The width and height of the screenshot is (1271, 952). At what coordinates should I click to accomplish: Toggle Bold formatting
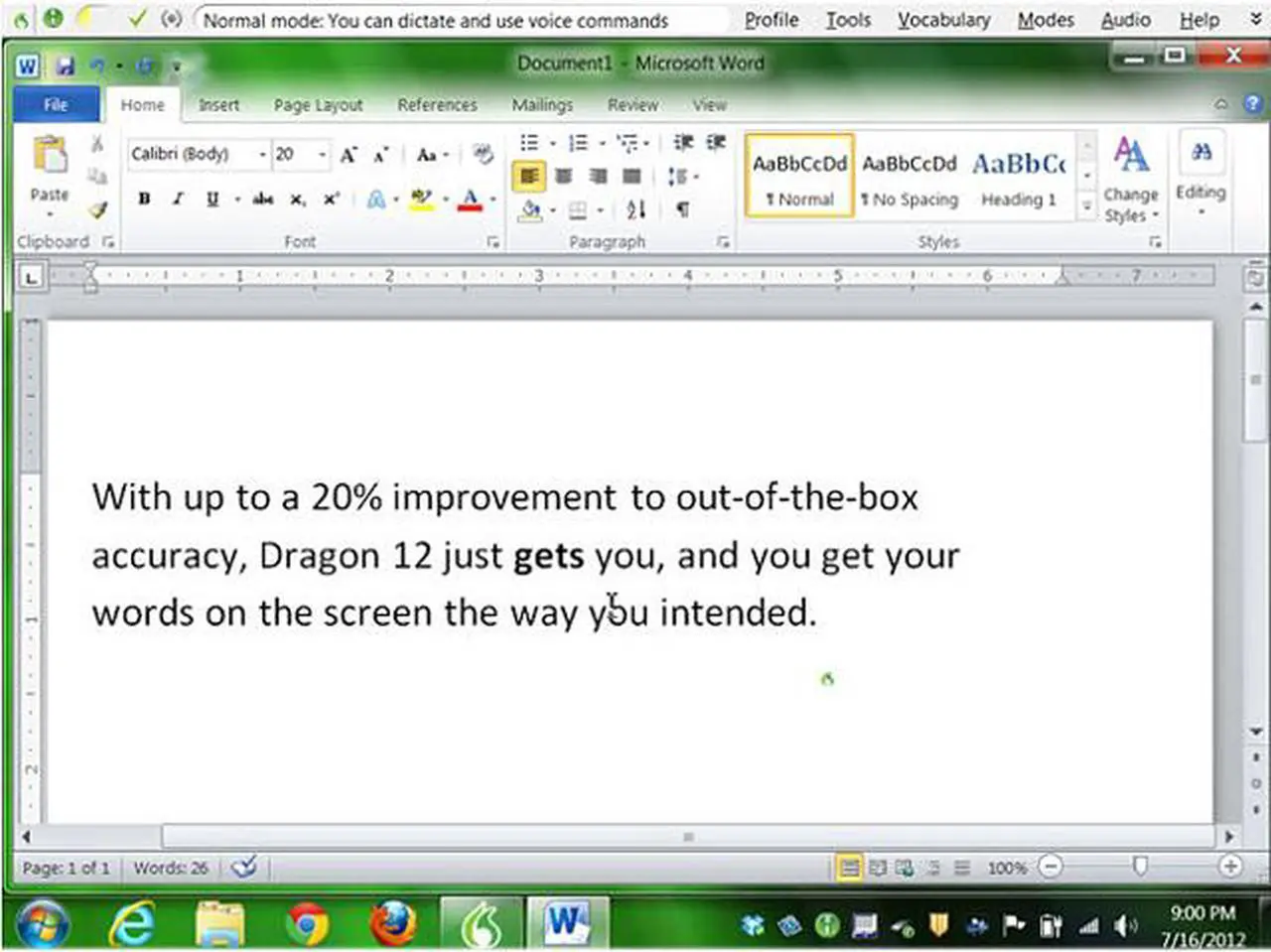(144, 199)
